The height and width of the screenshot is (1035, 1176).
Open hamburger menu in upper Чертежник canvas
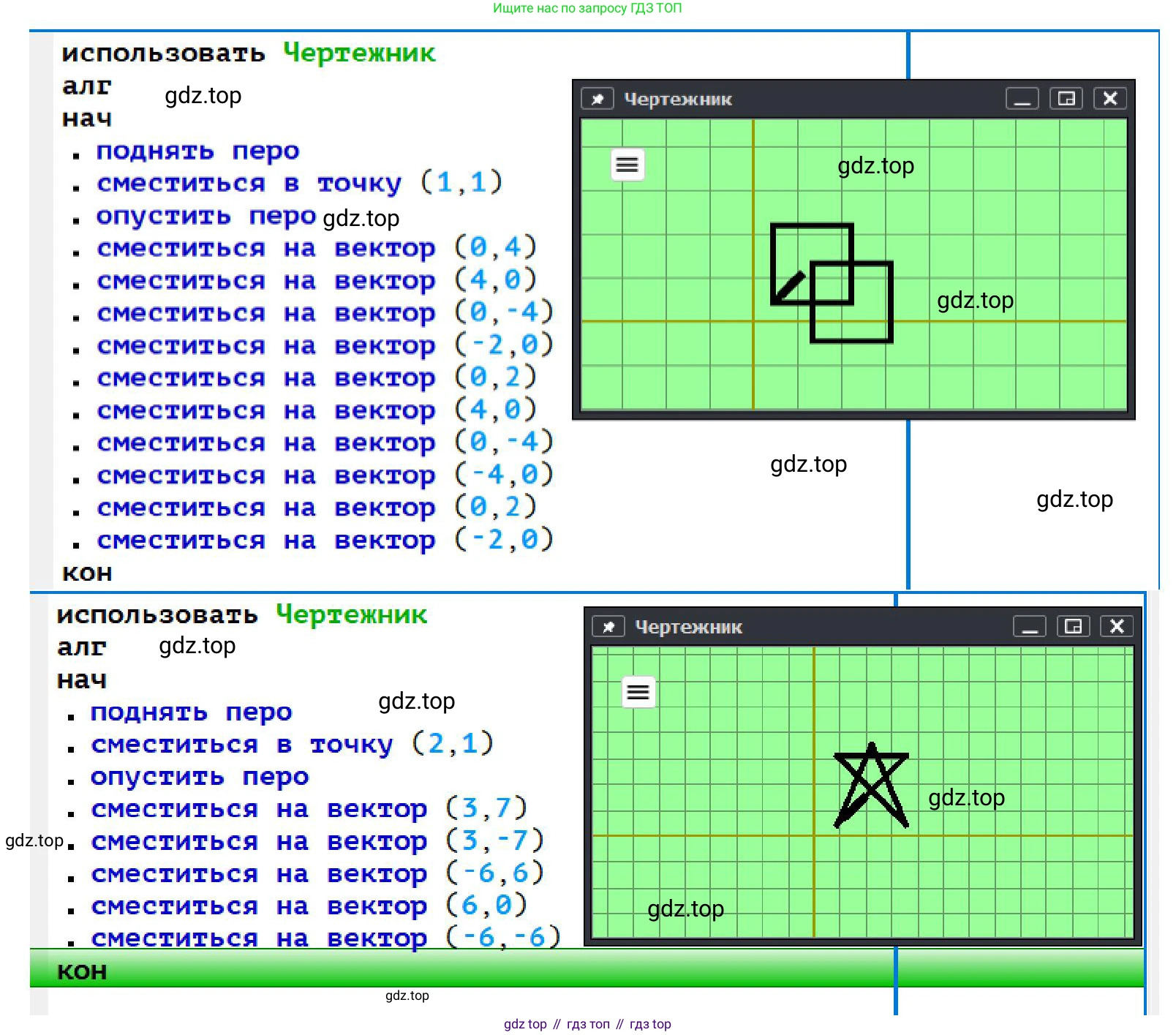point(627,165)
